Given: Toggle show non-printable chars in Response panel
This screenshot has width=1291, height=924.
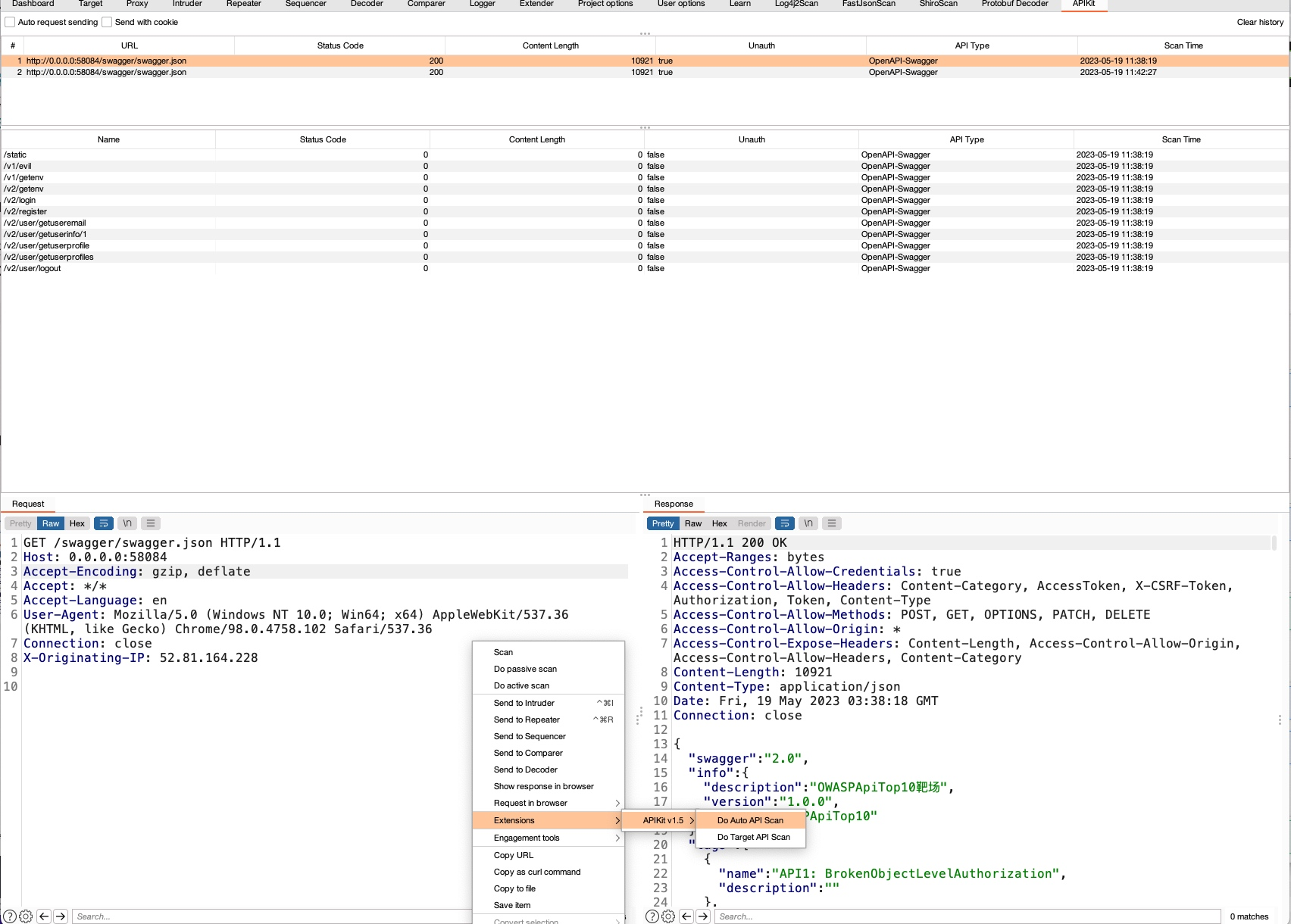Looking at the screenshot, I should (808, 523).
